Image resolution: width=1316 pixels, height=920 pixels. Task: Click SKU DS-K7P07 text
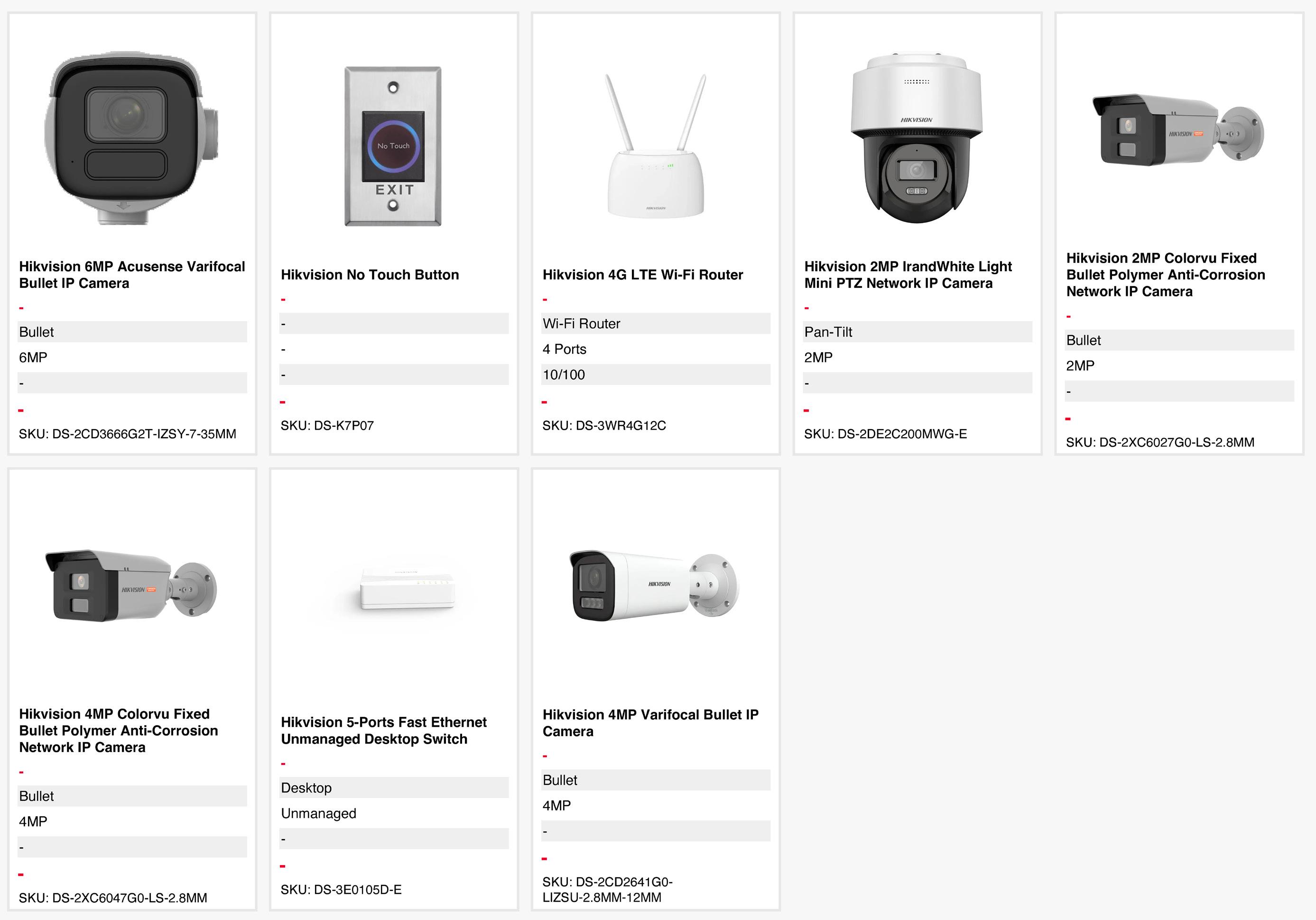pos(327,426)
